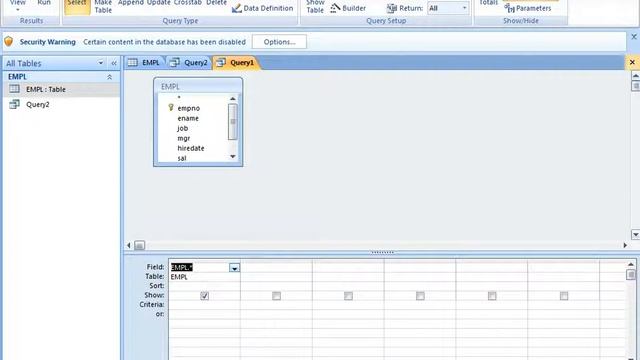640x360 pixels.
Task: Click the Parameters icon in Show/Hide
Action: point(509,8)
